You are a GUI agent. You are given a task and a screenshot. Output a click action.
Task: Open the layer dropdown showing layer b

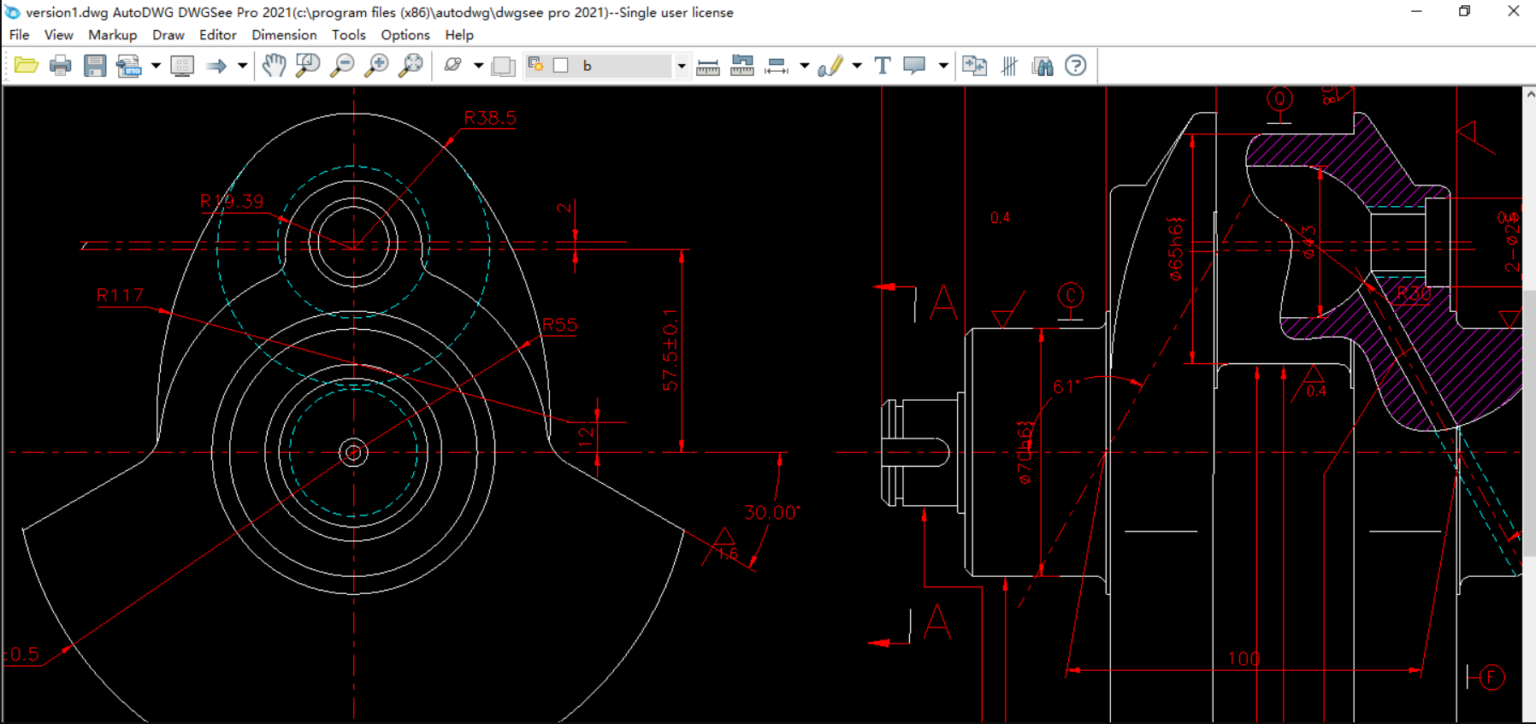point(682,65)
